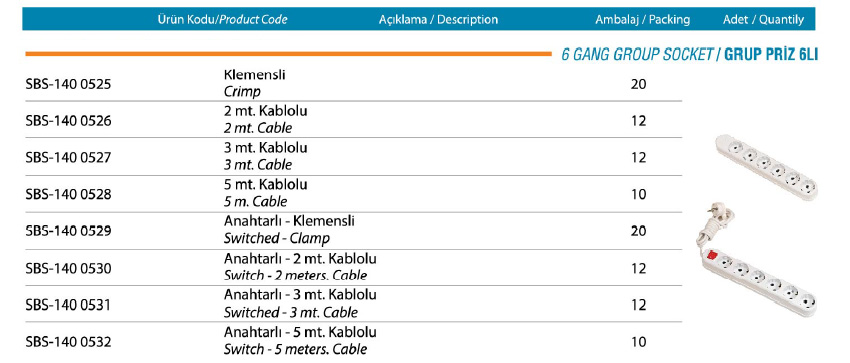This screenshot has width=850, height=363.
Task: Select the Ürün Kodu/Product Code header
Action: click(x=222, y=20)
